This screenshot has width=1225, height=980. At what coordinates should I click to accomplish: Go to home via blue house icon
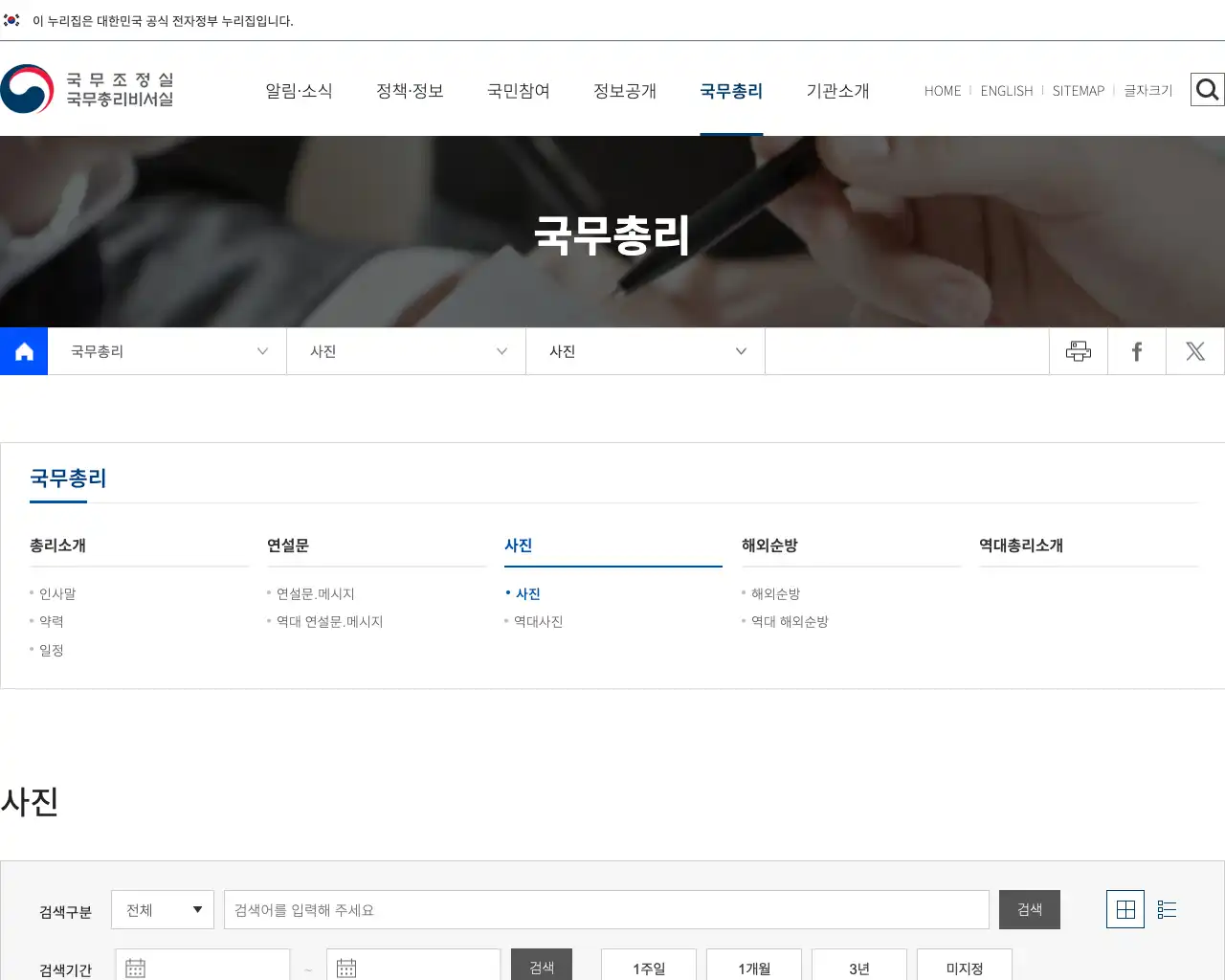tap(24, 351)
